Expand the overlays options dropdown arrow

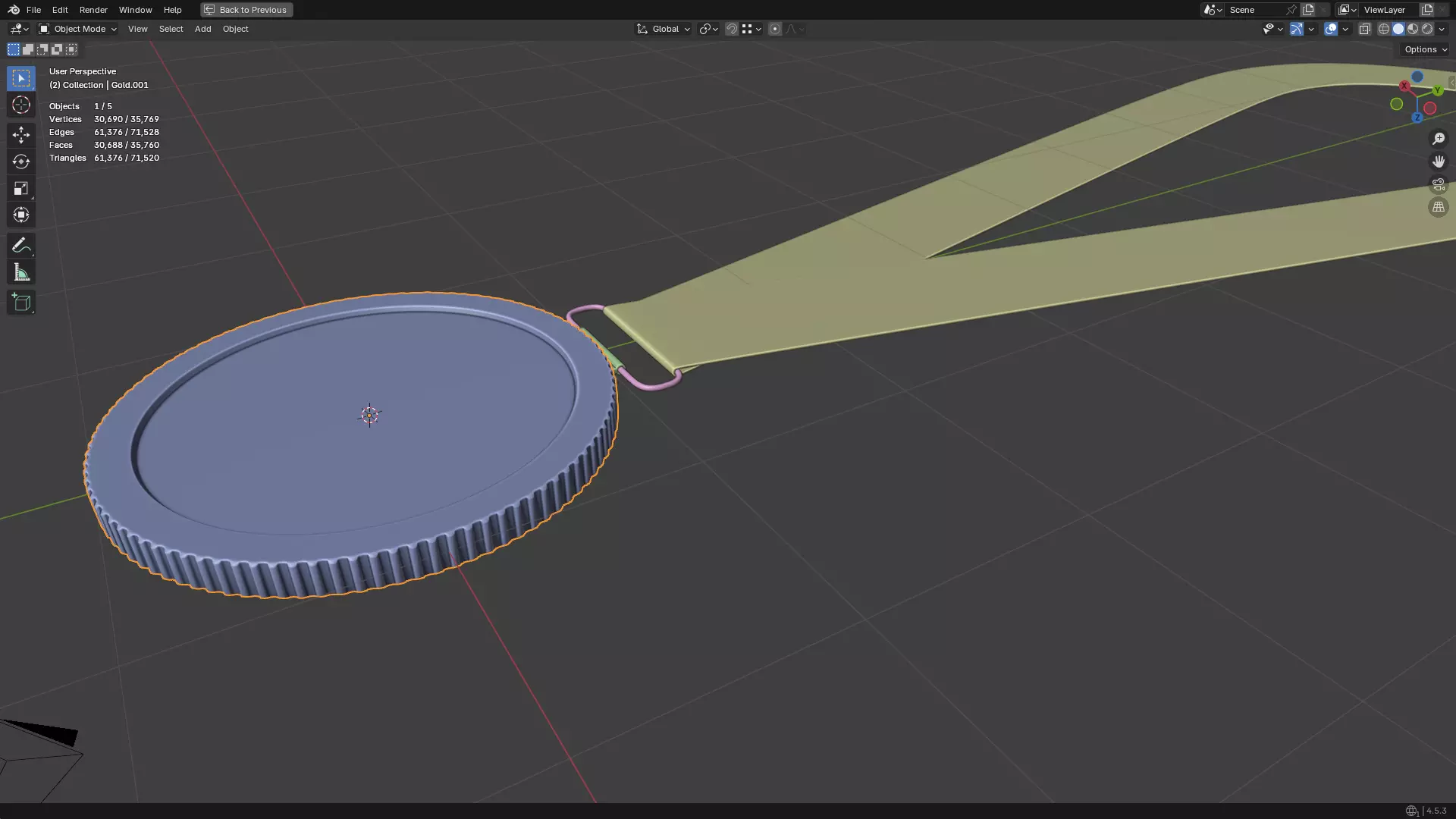tap(1345, 29)
